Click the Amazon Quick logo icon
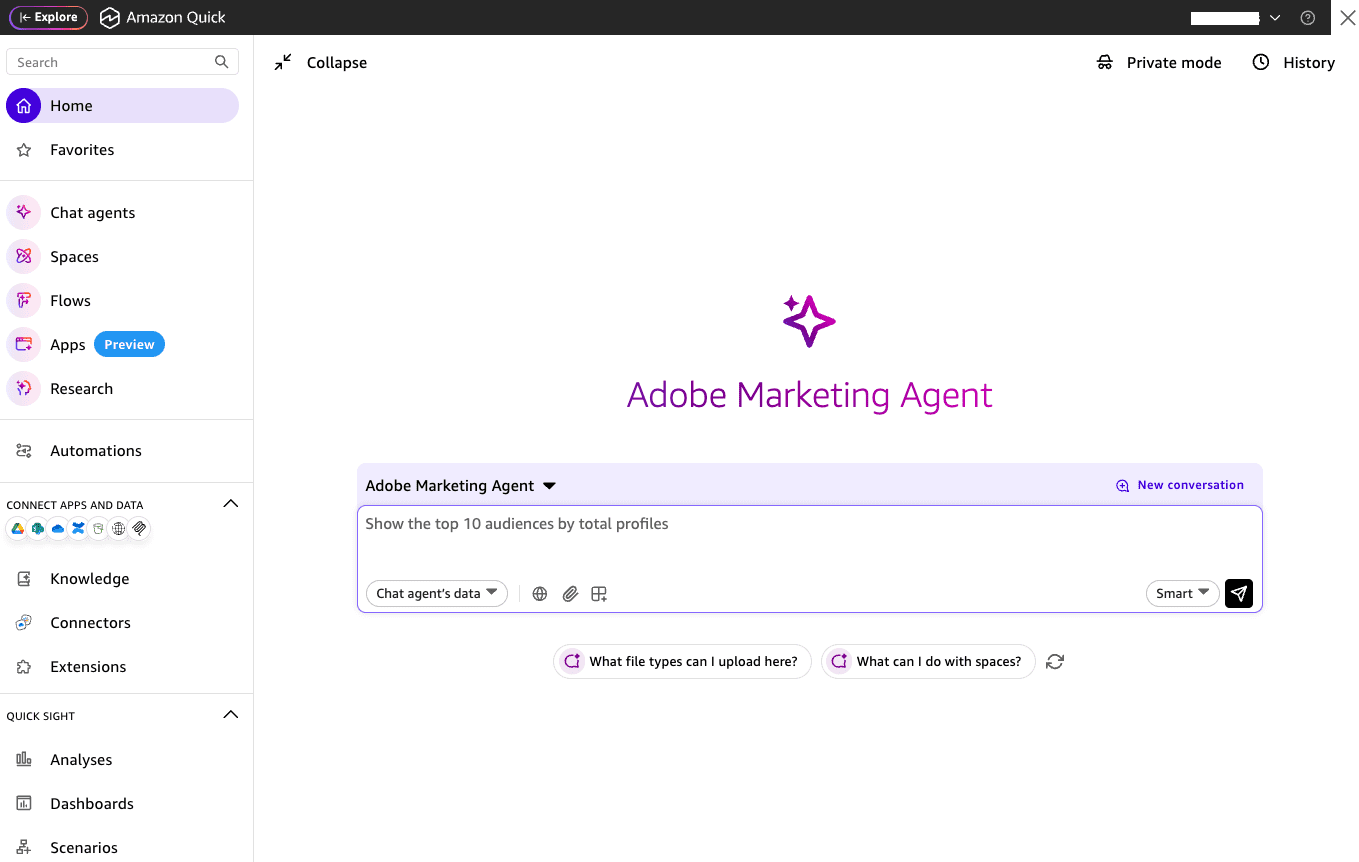Image resolution: width=1359 pixels, height=862 pixels. coord(109,18)
